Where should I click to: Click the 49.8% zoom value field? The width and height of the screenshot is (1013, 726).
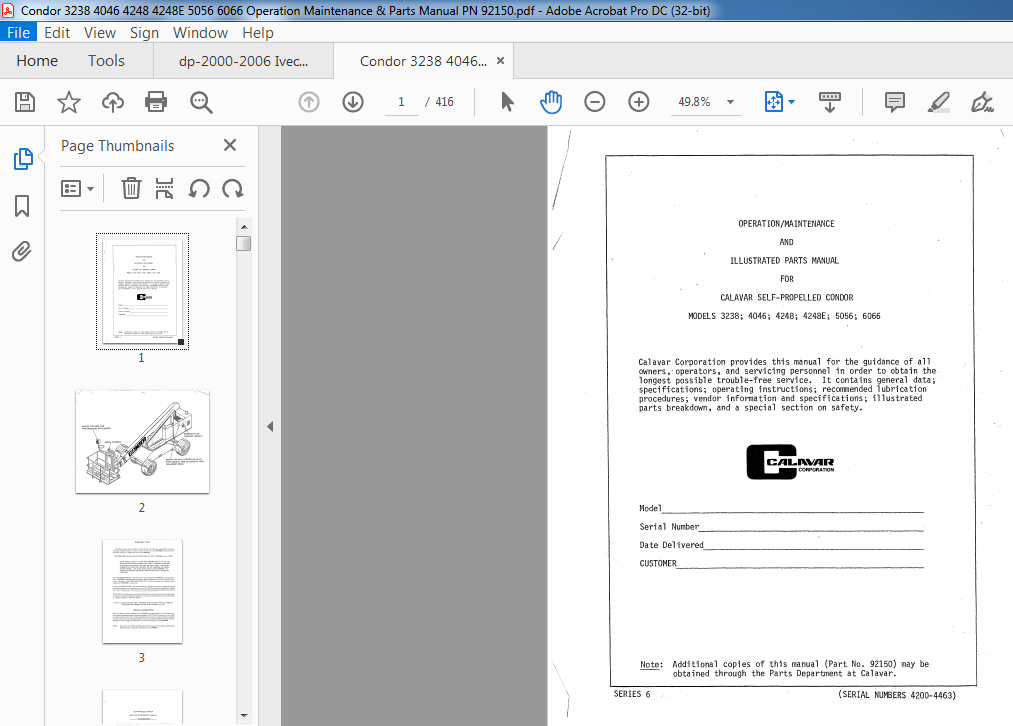(x=694, y=102)
